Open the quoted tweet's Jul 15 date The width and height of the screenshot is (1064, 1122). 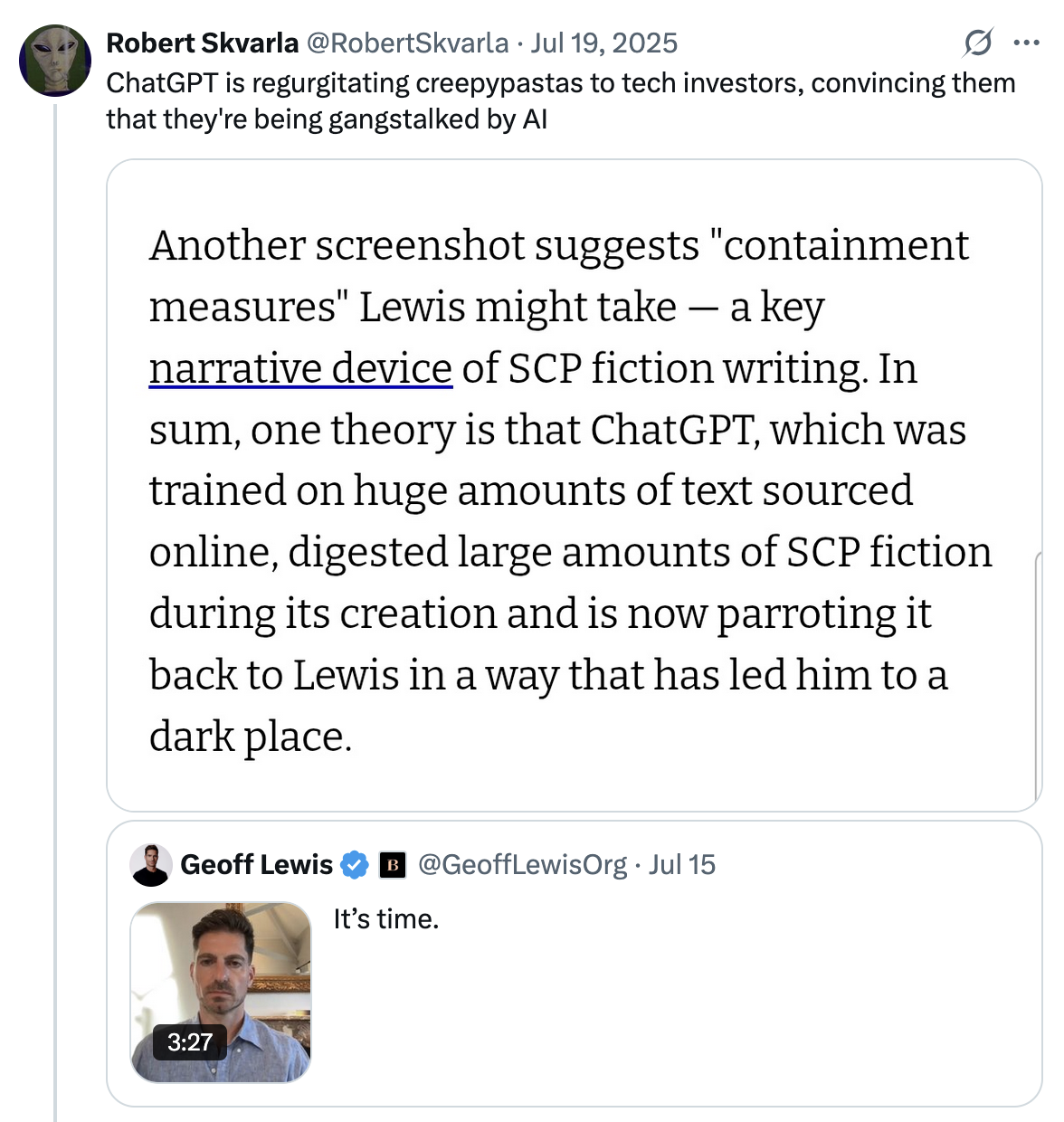tap(682, 865)
